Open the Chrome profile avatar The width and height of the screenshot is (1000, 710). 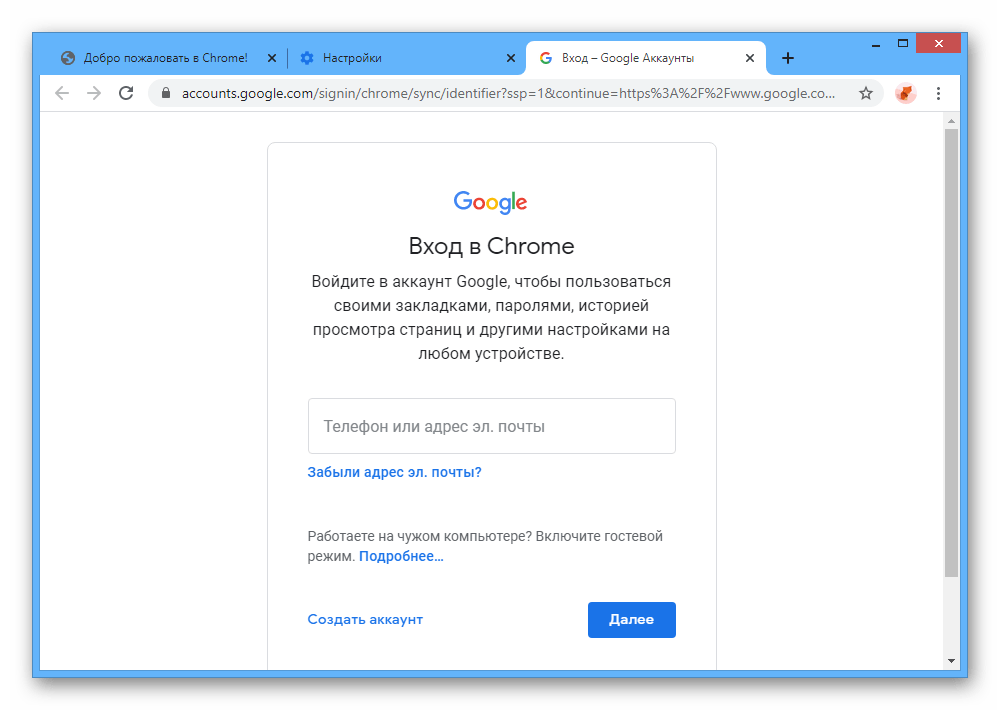905,93
